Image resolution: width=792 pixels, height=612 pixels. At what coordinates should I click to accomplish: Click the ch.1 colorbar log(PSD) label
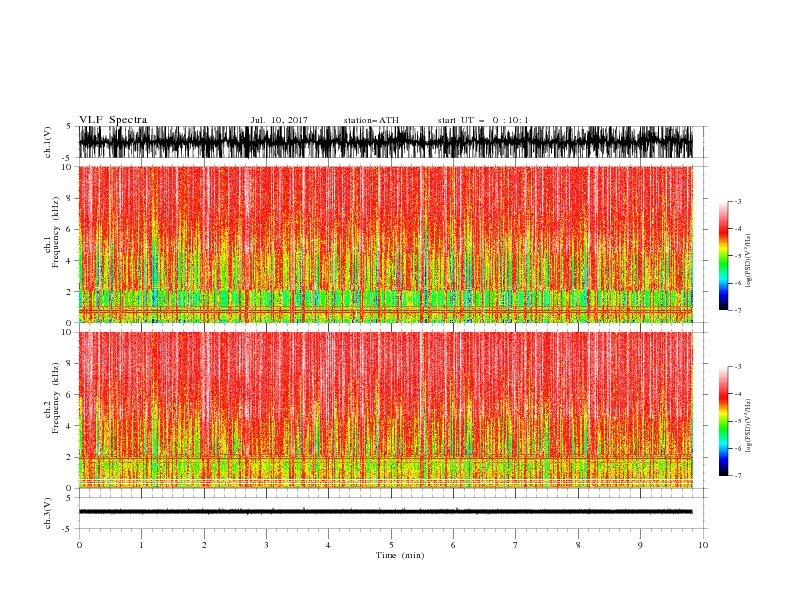tap(749, 261)
